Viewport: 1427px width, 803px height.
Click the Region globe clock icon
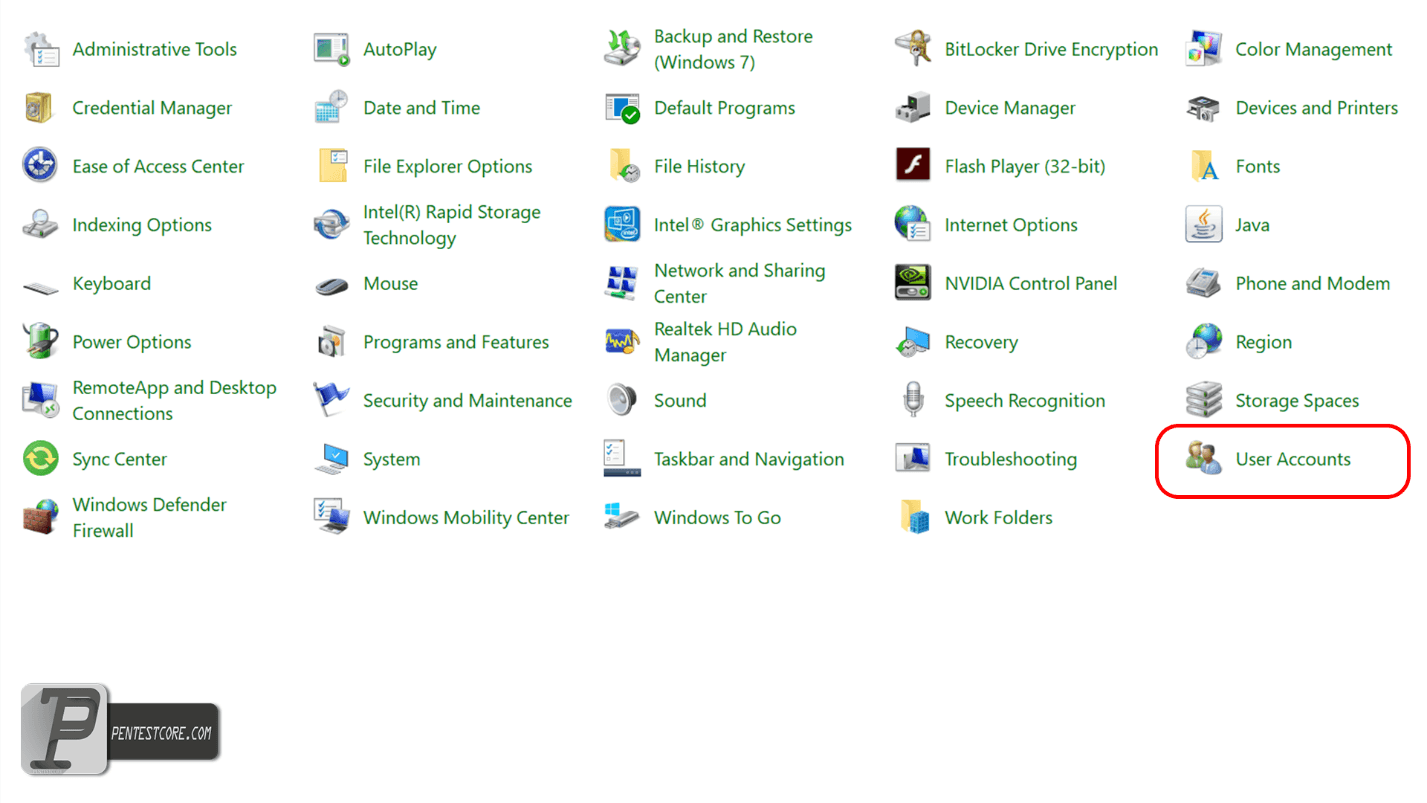point(1203,342)
